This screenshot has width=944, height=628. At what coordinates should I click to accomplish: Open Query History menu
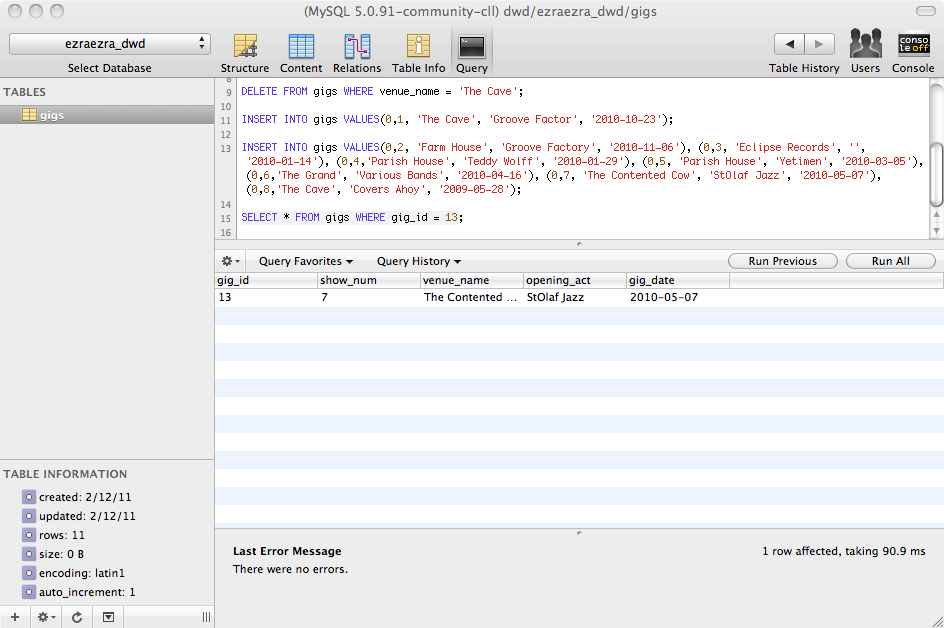point(419,261)
